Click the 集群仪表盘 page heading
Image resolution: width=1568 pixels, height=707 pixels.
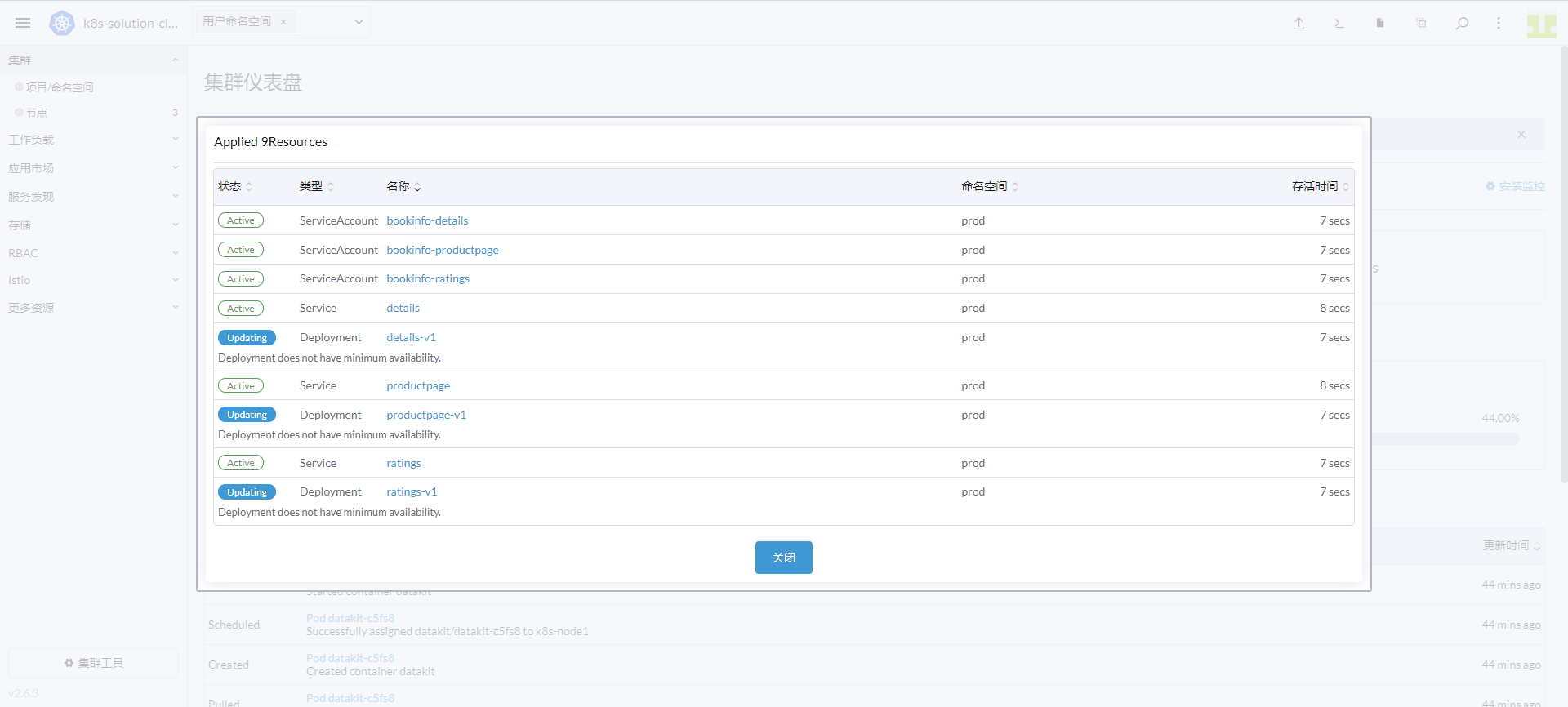tap(253, 82)
